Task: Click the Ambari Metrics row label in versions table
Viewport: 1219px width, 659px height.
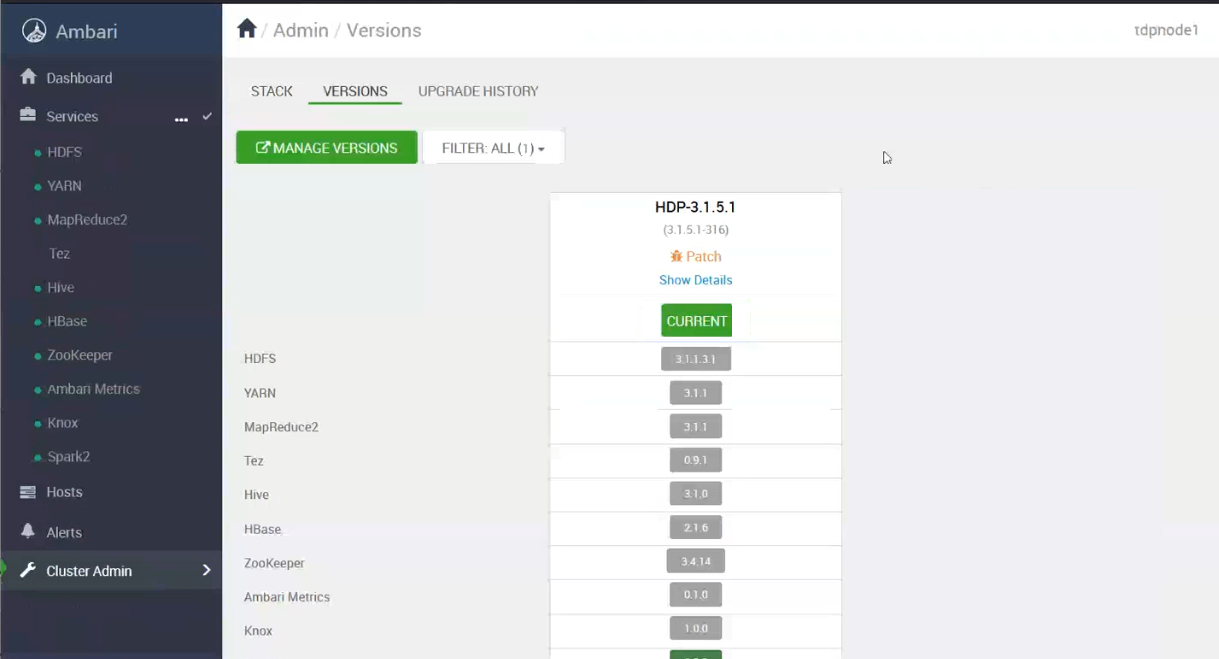Action: point(287,597)
